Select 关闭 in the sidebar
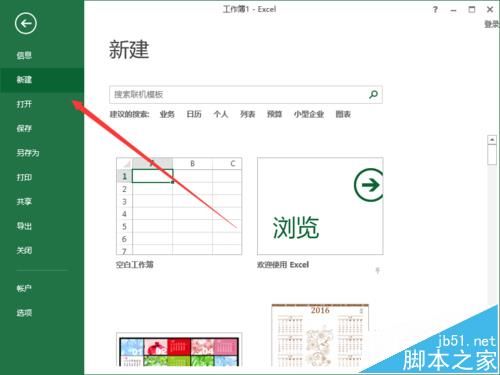Image resolution: width=500 pixels, height=375 pixels. tap(24, 250)
